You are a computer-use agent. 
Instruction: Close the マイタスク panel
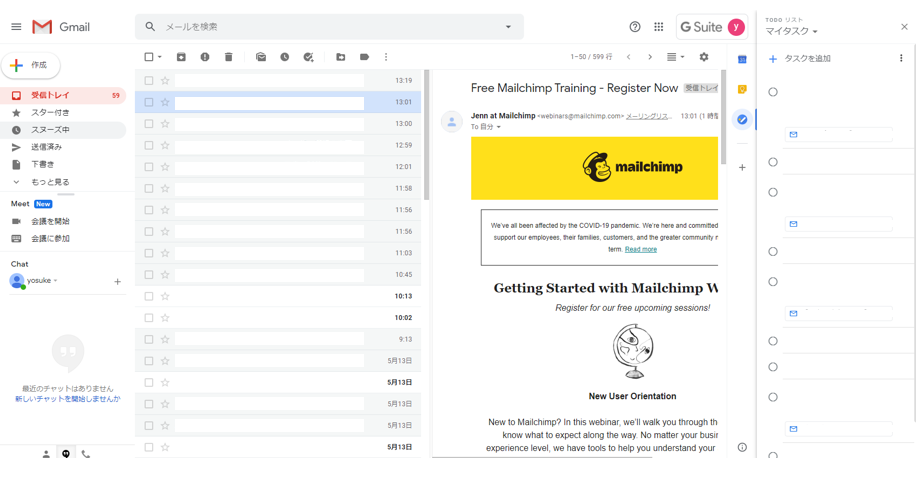(904, 27)
